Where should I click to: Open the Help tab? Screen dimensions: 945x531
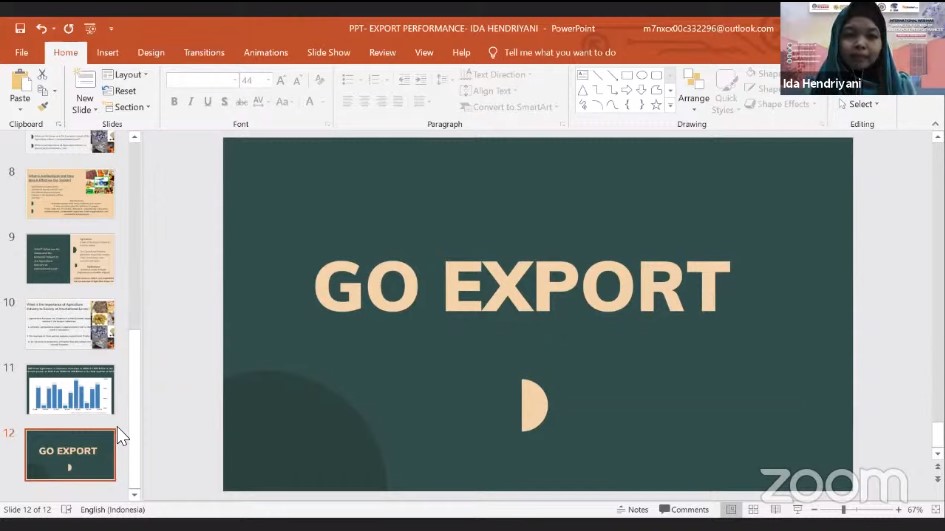(461, 52)
